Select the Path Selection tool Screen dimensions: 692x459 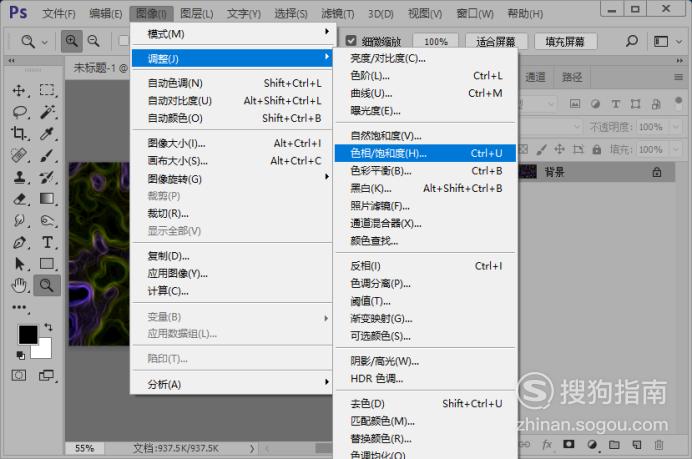click(x=19, y=263)
